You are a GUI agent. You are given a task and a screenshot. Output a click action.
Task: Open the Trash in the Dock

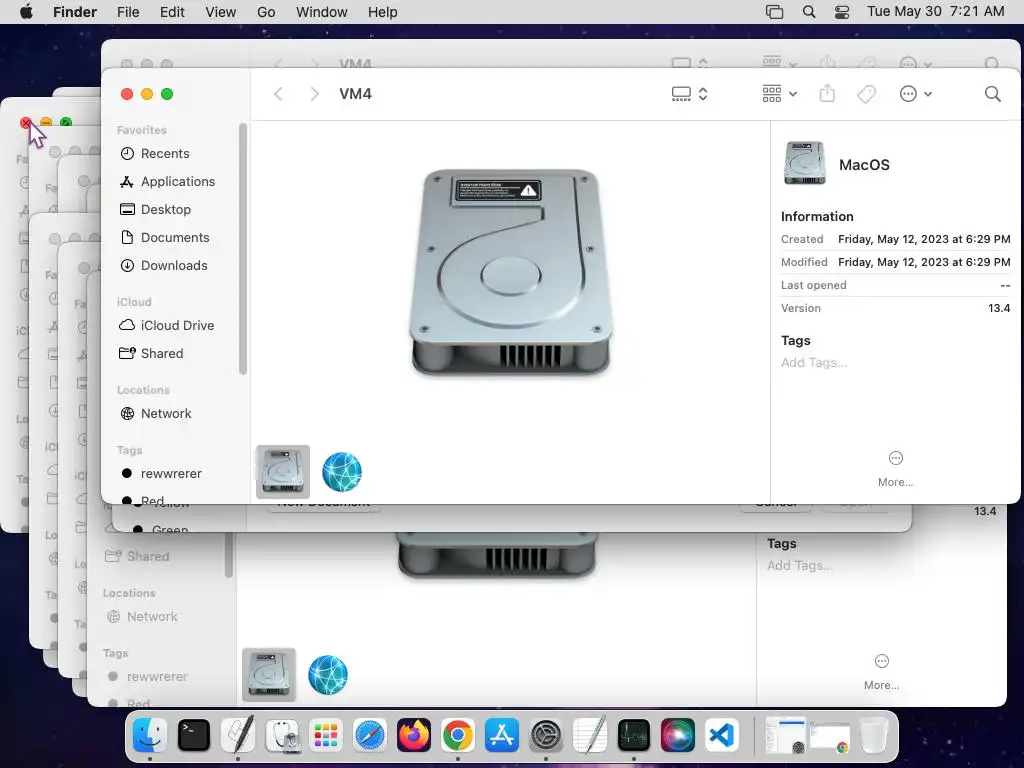(x=874, y=735)
